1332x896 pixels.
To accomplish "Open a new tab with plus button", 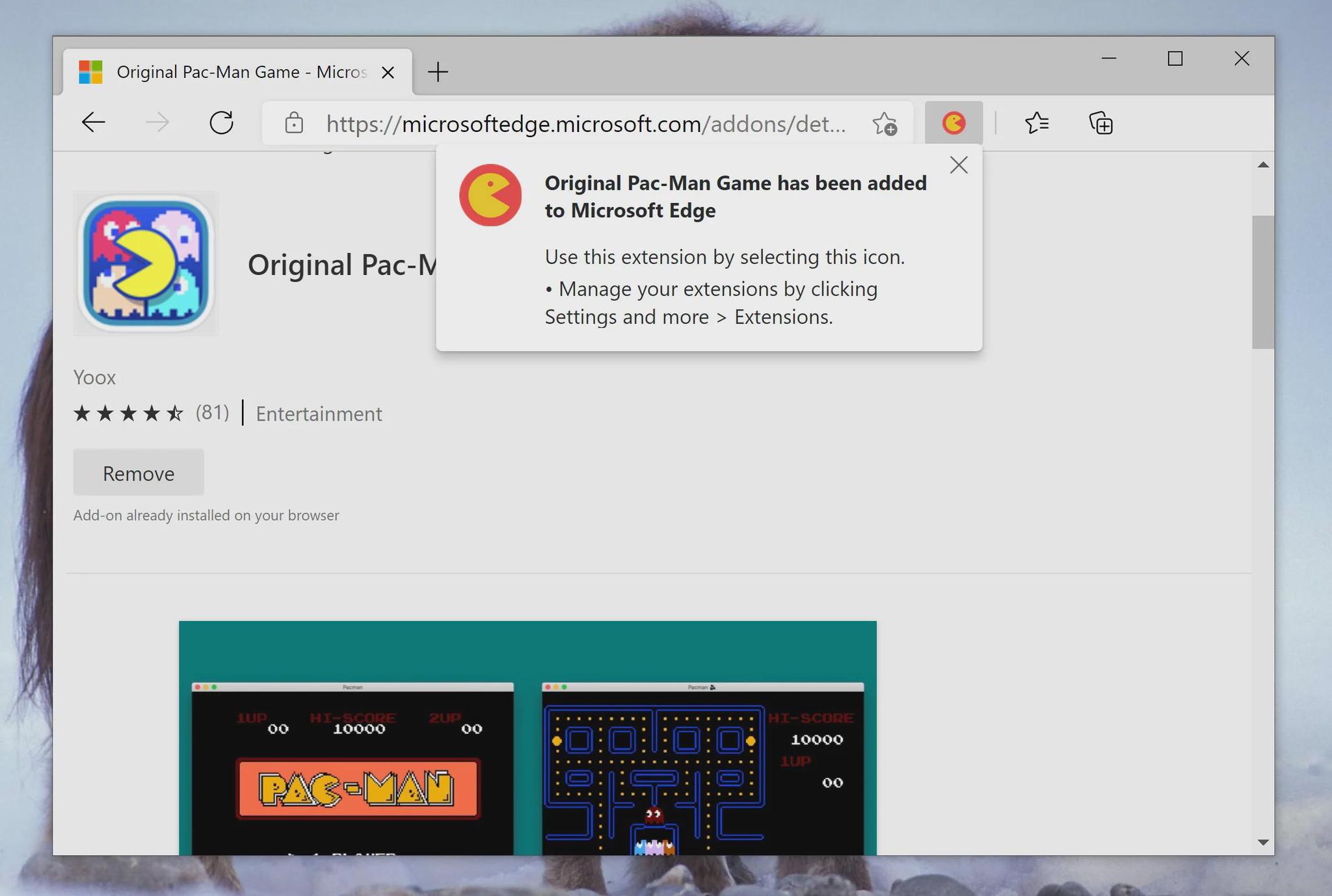I will click(x=438, y=72).
